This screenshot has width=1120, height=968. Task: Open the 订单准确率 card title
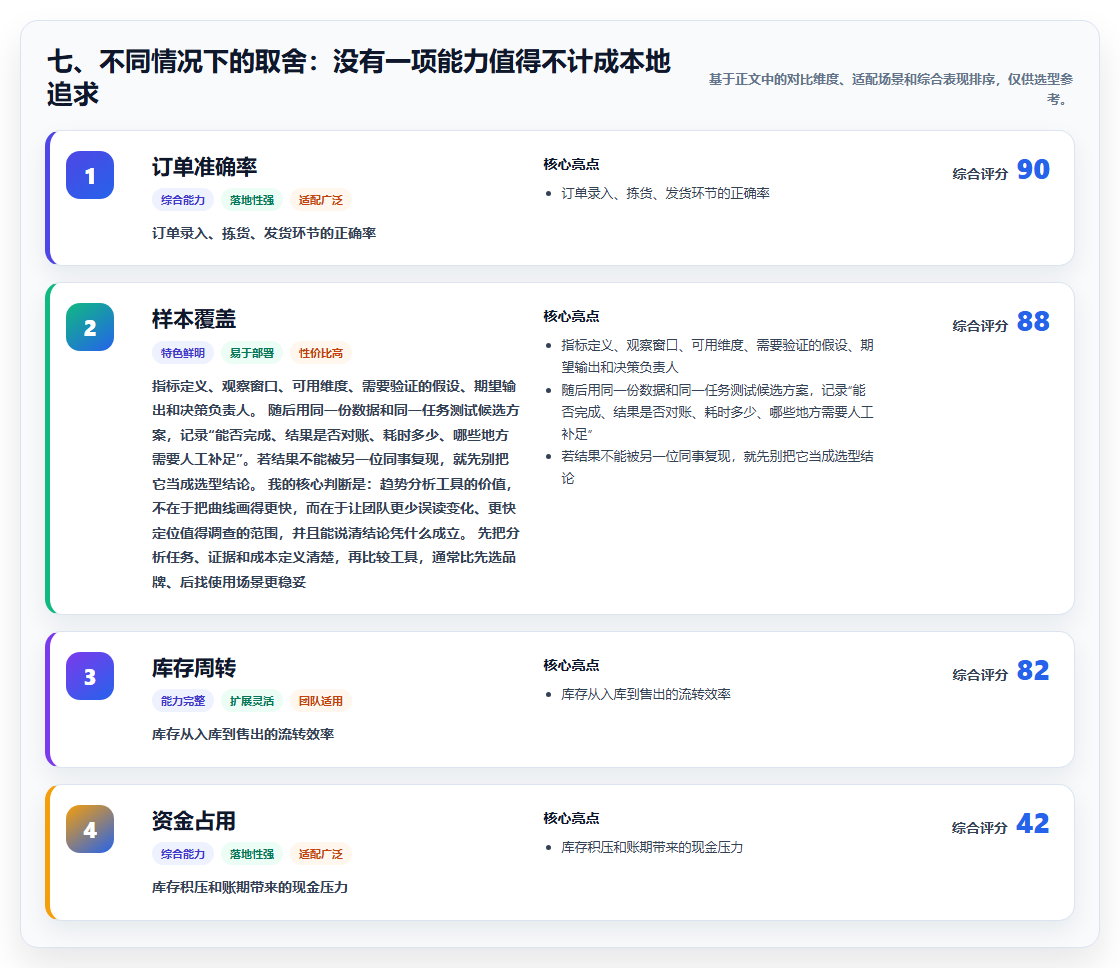204,166
